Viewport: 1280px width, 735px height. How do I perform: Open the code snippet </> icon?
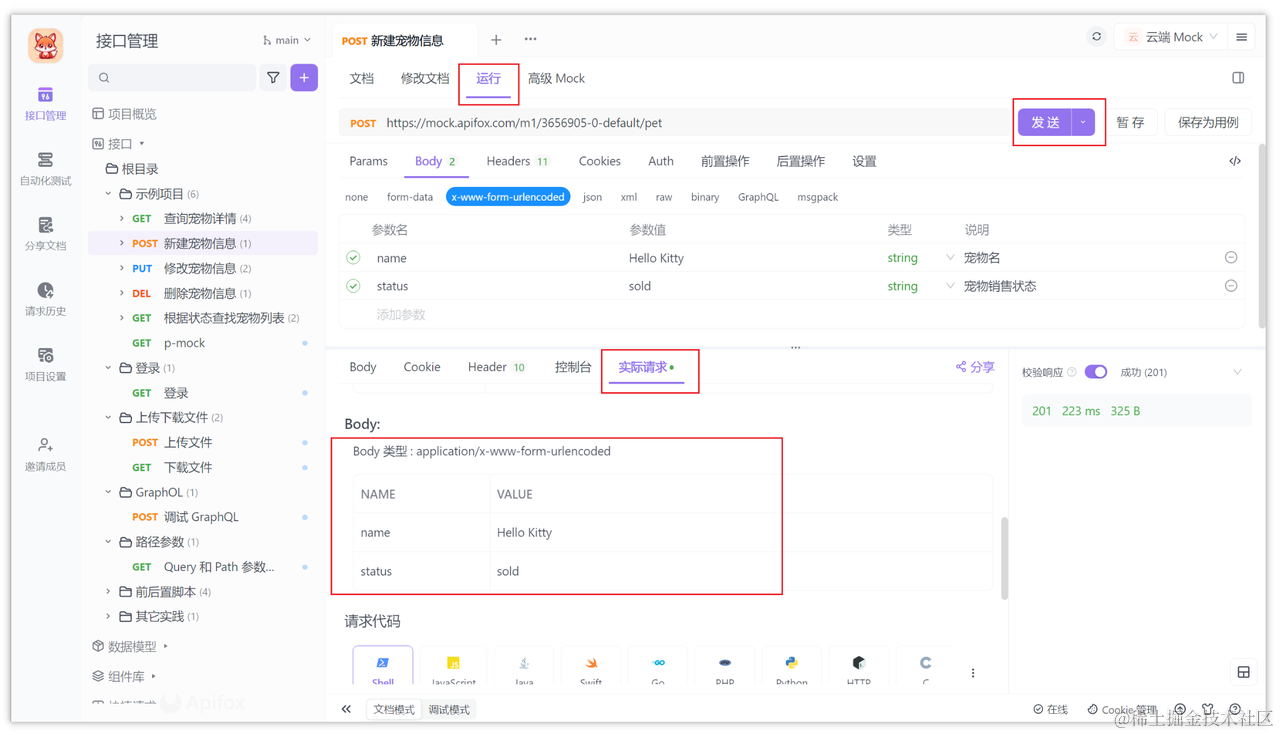(1235, 161)
